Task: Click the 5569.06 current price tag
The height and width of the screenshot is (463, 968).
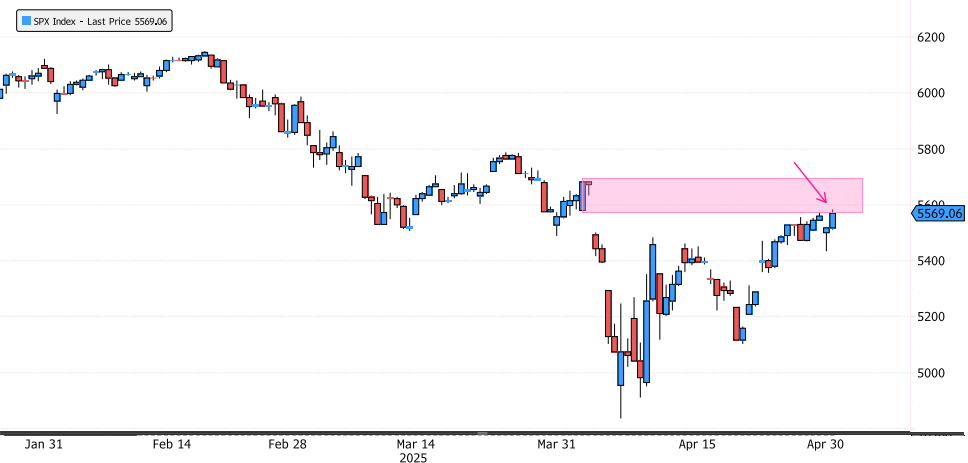Action: tap(939, 213)
